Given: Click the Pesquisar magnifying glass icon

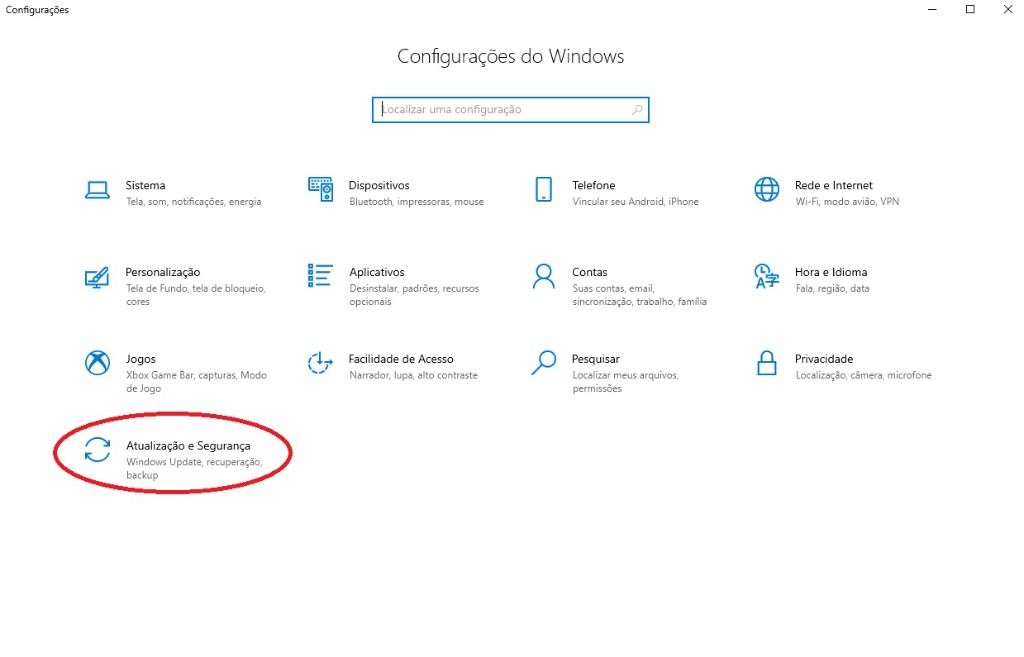Looking at the screenshot, I should pos(543,363).
